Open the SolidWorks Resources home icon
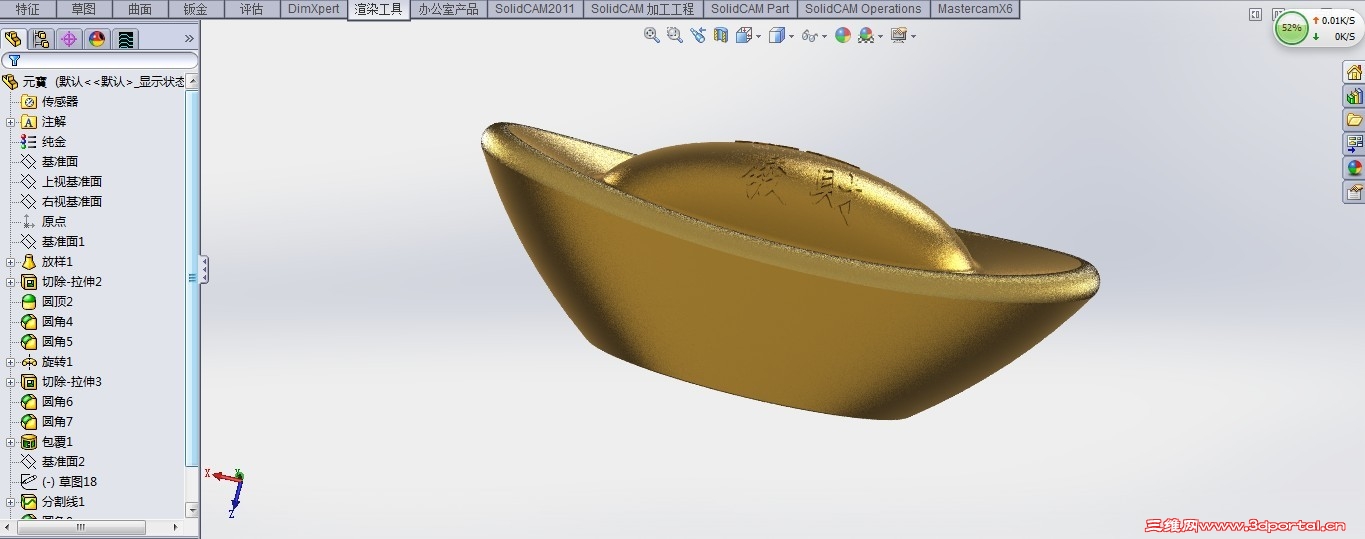The height and width of the screenshot is (539, 1365). pos(1354,72)
